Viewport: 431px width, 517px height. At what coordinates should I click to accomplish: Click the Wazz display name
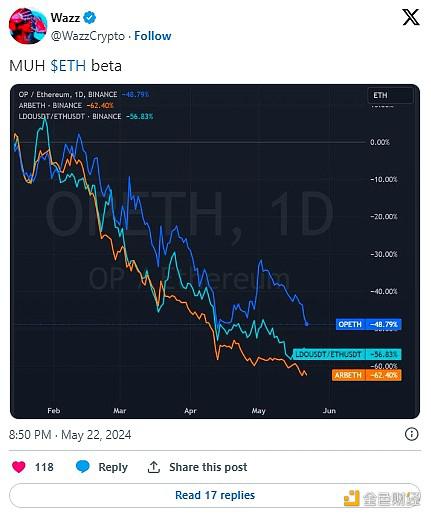click(x=65, y=17)
